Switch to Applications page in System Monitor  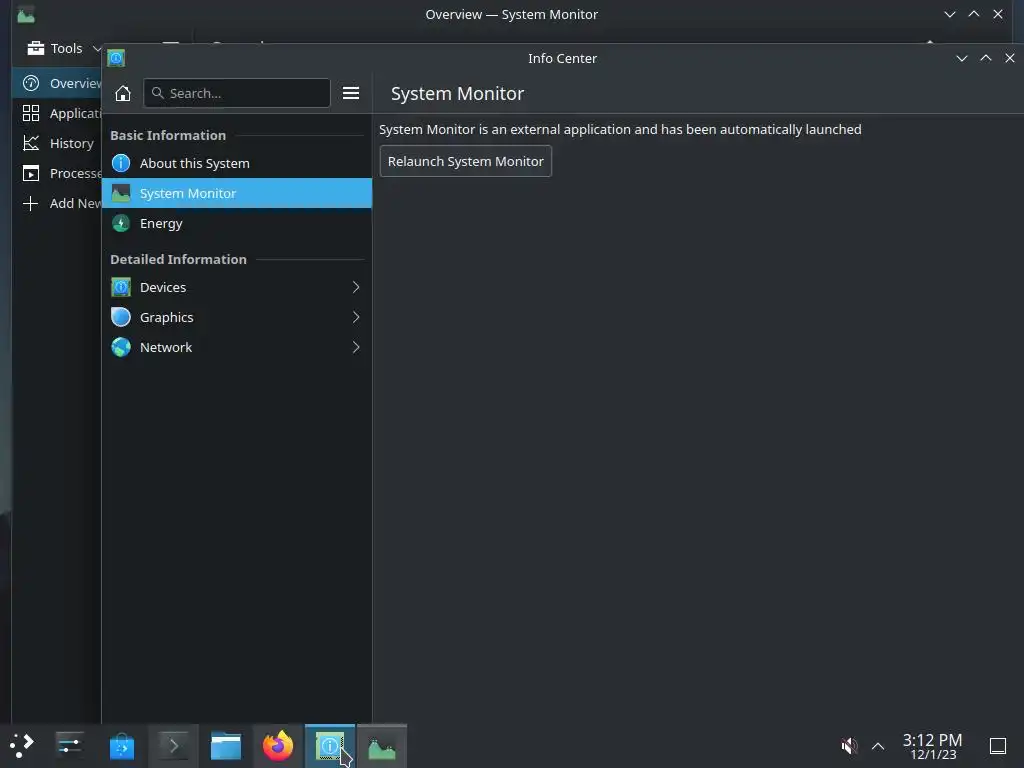(57, 114)
